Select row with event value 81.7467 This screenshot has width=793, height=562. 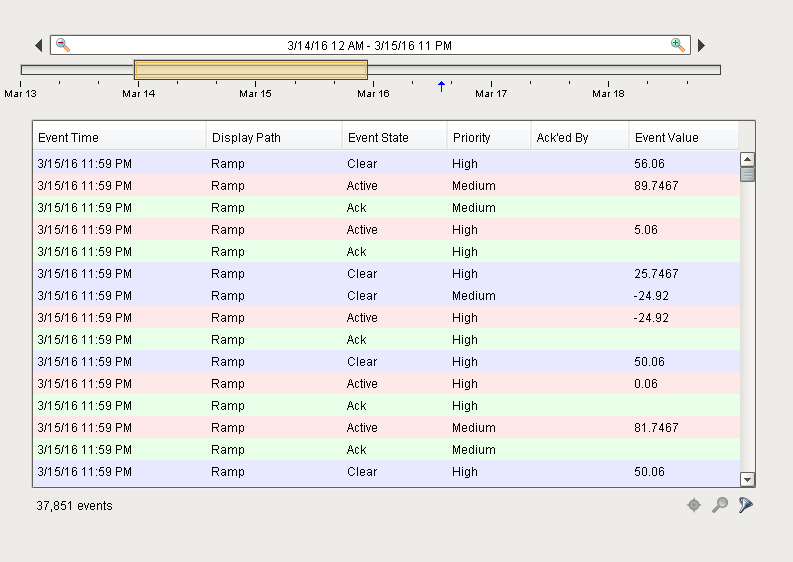(386, 427)
